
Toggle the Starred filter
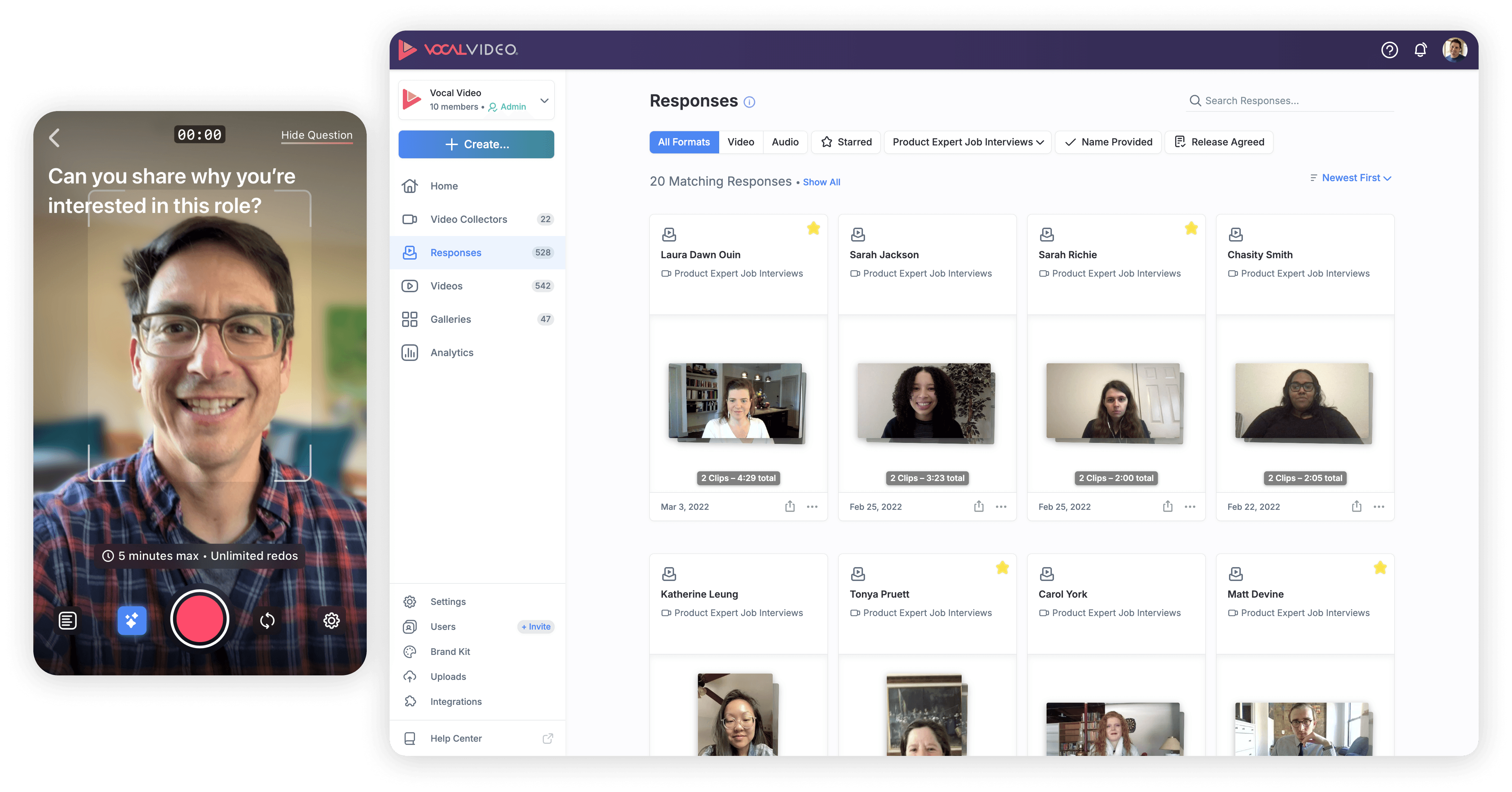(846, 142)
